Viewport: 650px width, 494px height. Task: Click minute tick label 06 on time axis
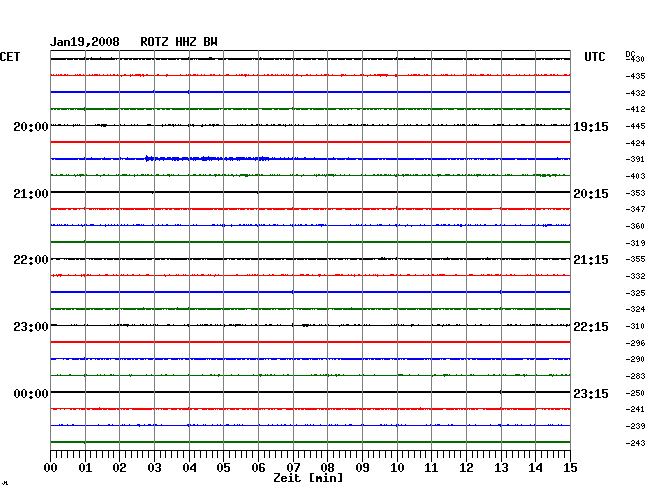pos(258,468)
